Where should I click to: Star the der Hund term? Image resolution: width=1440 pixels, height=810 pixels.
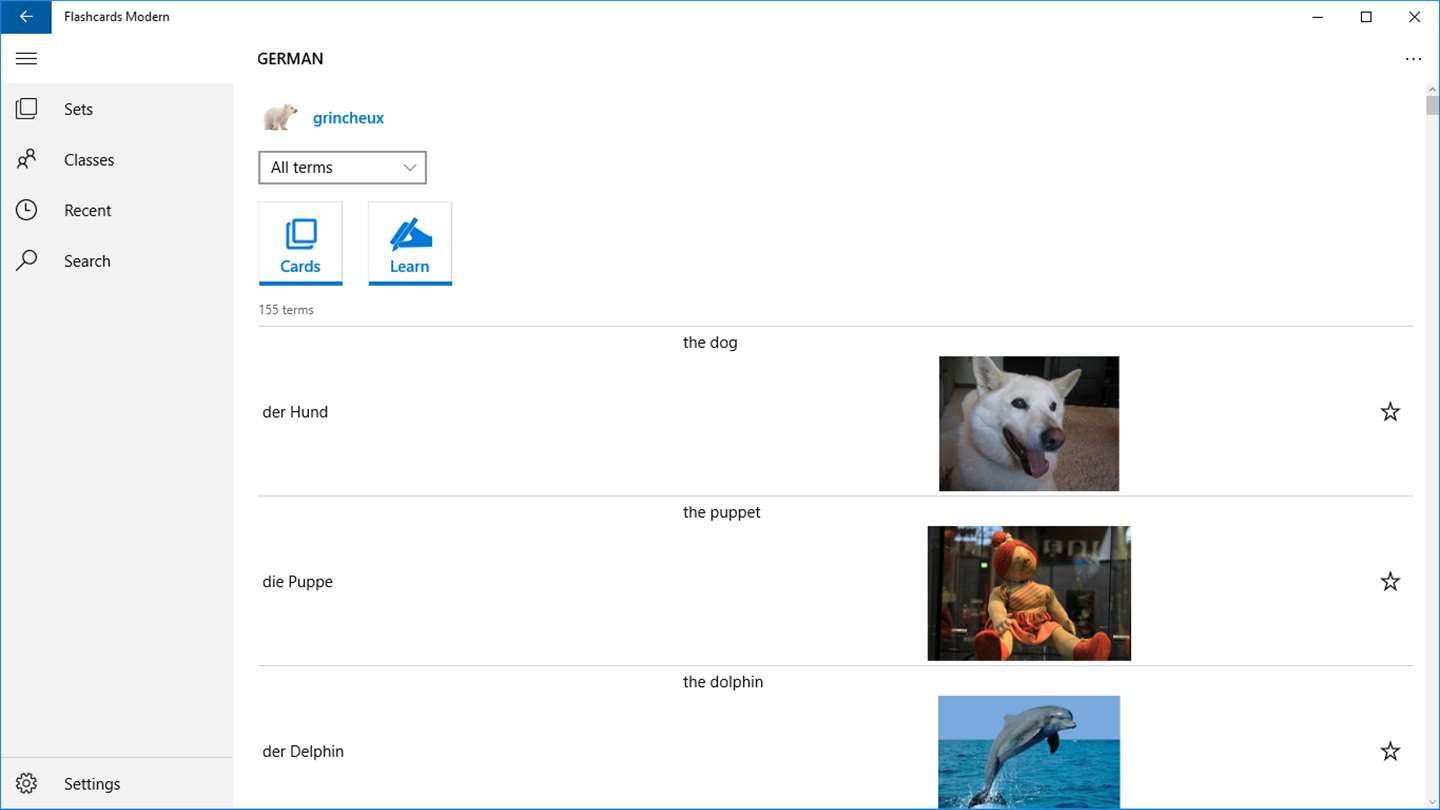click(1390, 412)
